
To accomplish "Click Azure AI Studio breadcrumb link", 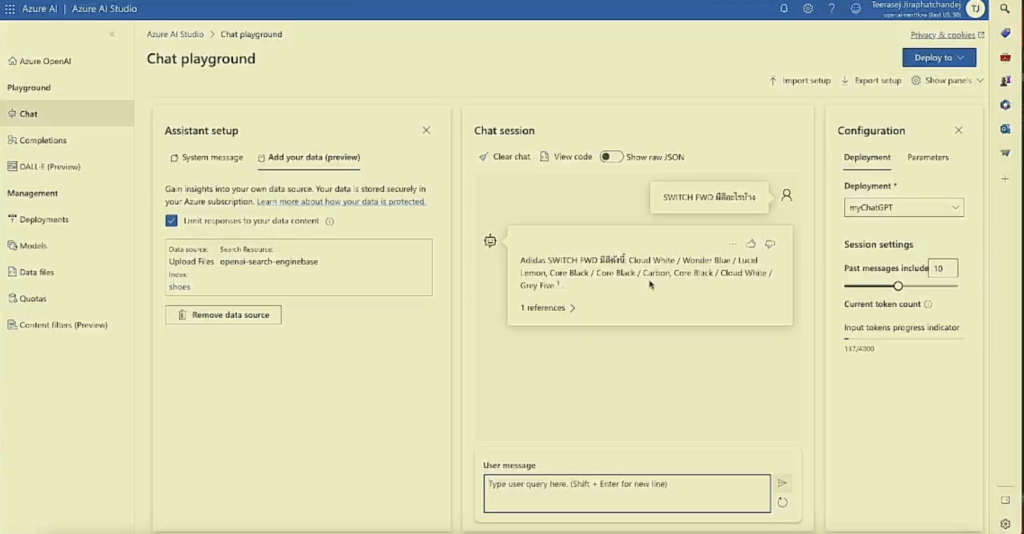I will pos(175,34).
